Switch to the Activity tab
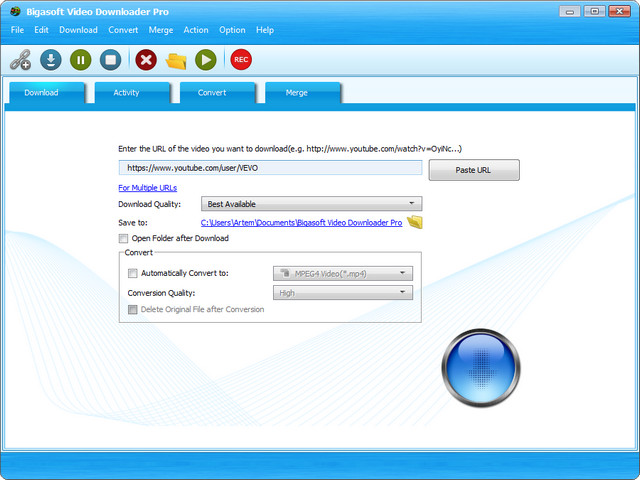The height and width of the screenshot is (480, 640). 126,93
